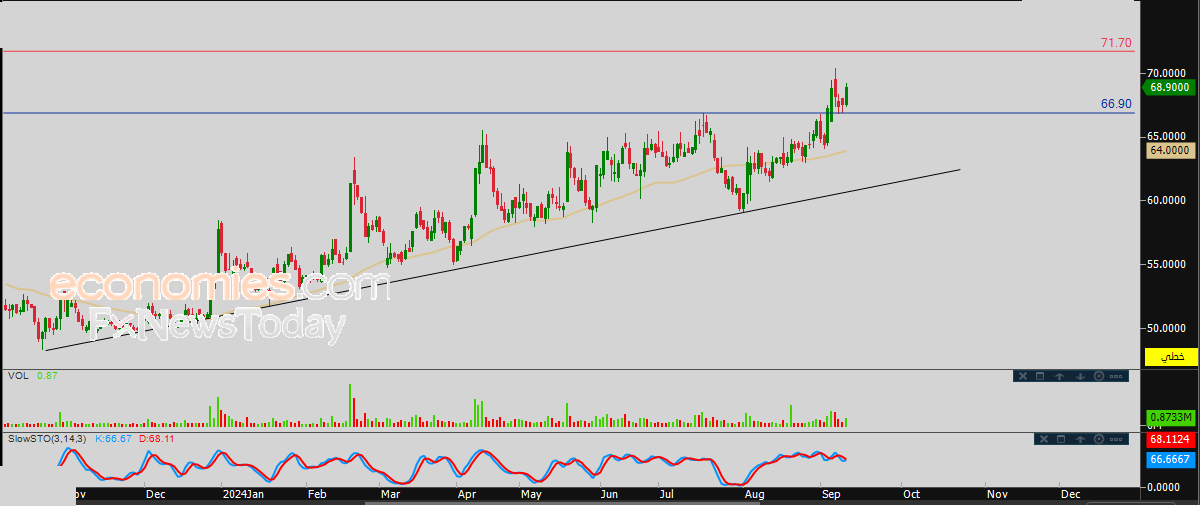The image size is (1200, 506).
Task: Move the VOL panel up
Action: tap(1059, 376)
